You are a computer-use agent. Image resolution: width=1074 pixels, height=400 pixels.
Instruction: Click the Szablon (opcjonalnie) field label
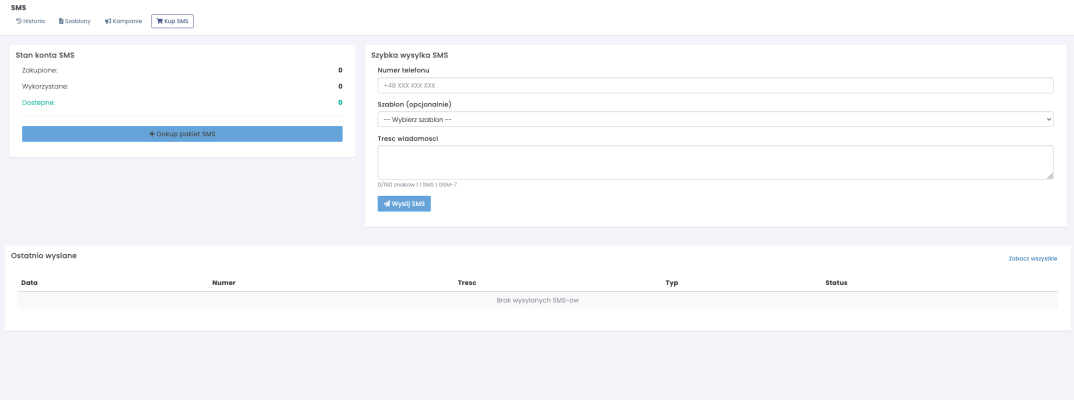pos(414,104)
